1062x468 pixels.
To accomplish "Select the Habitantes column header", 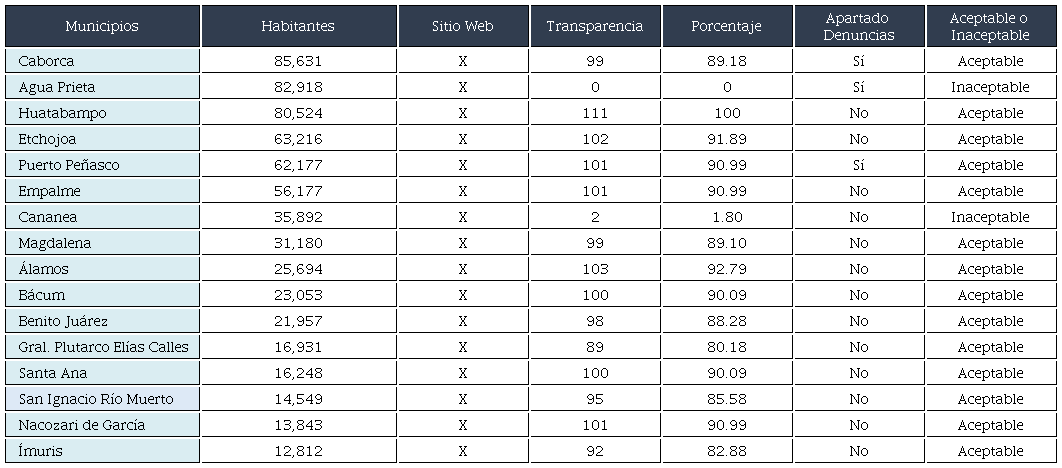I will click(x=298, y=26).
